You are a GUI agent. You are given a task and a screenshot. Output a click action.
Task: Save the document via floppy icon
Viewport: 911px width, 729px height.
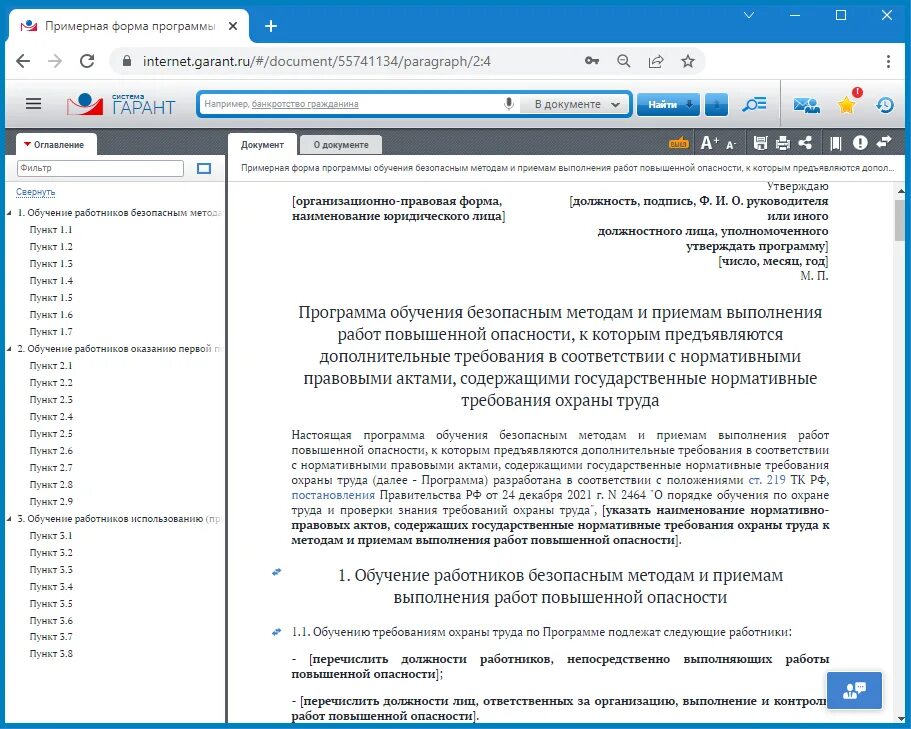pos(760,143)
